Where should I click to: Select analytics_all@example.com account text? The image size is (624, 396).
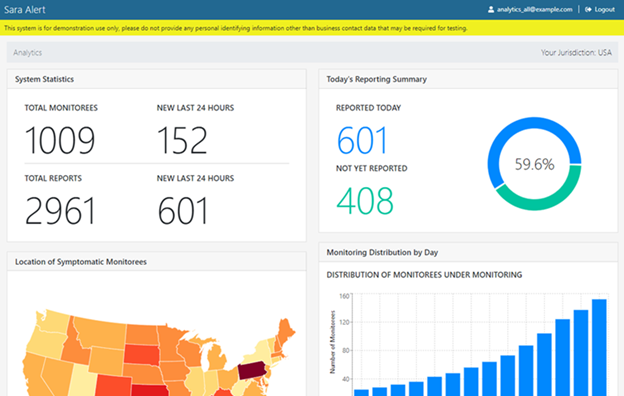[534, 9]
